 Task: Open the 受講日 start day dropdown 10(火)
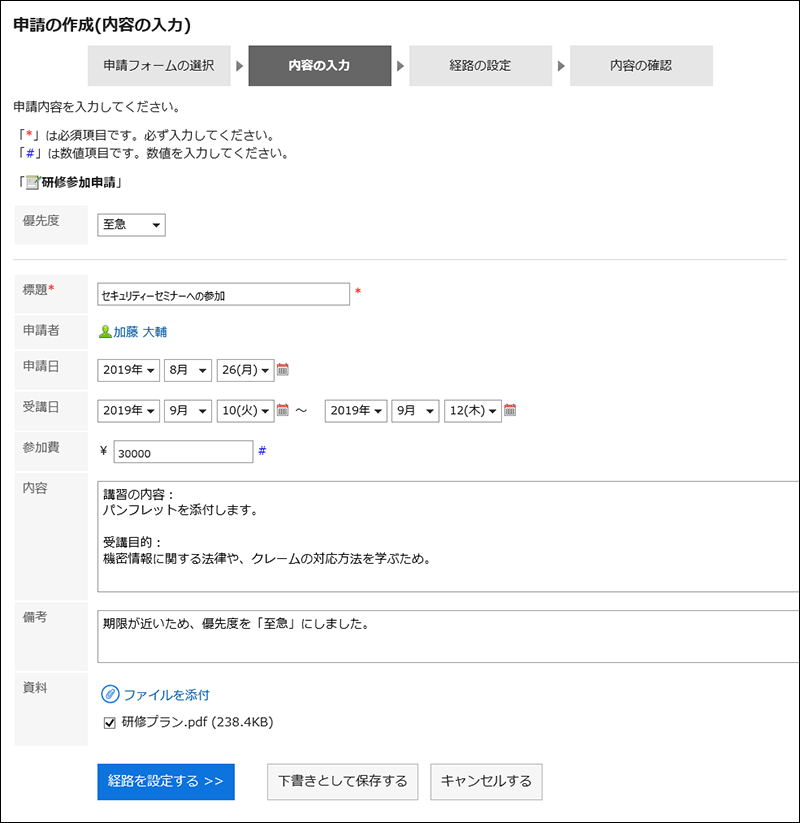(245, 410)
